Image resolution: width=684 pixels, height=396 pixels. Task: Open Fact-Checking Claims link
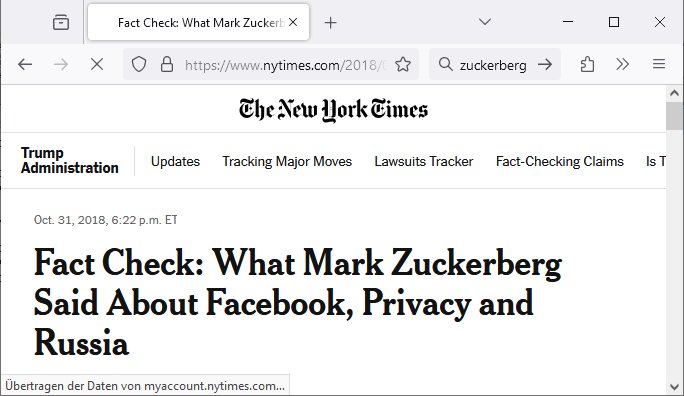tap(560, 161)
